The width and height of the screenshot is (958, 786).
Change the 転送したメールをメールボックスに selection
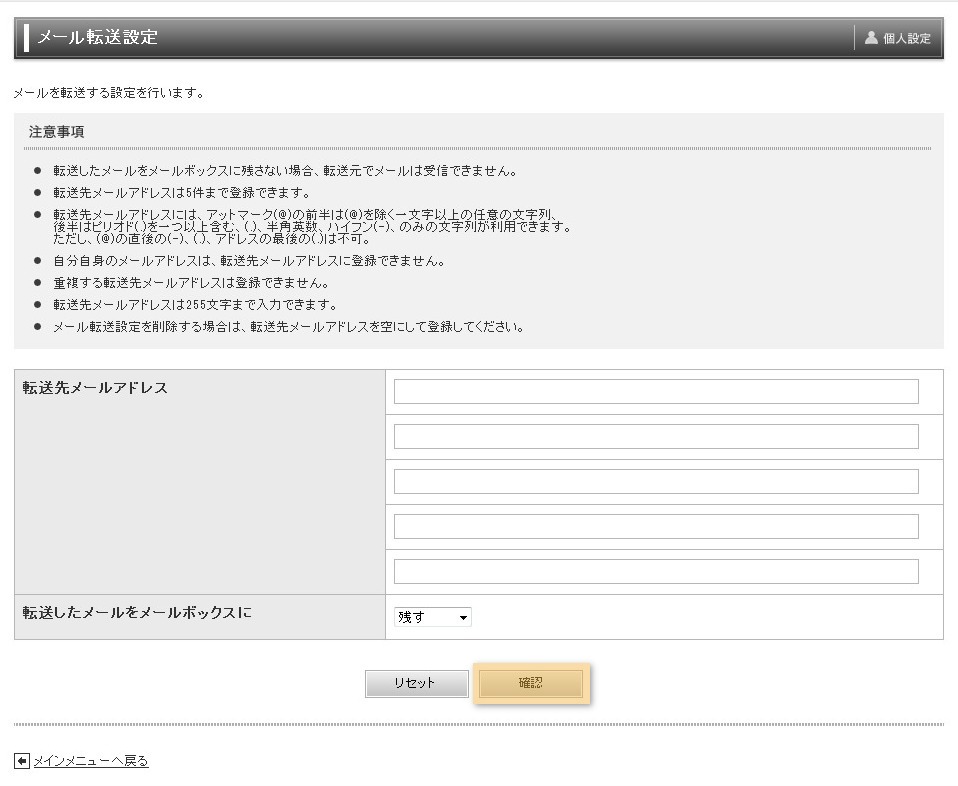[432, 617]
